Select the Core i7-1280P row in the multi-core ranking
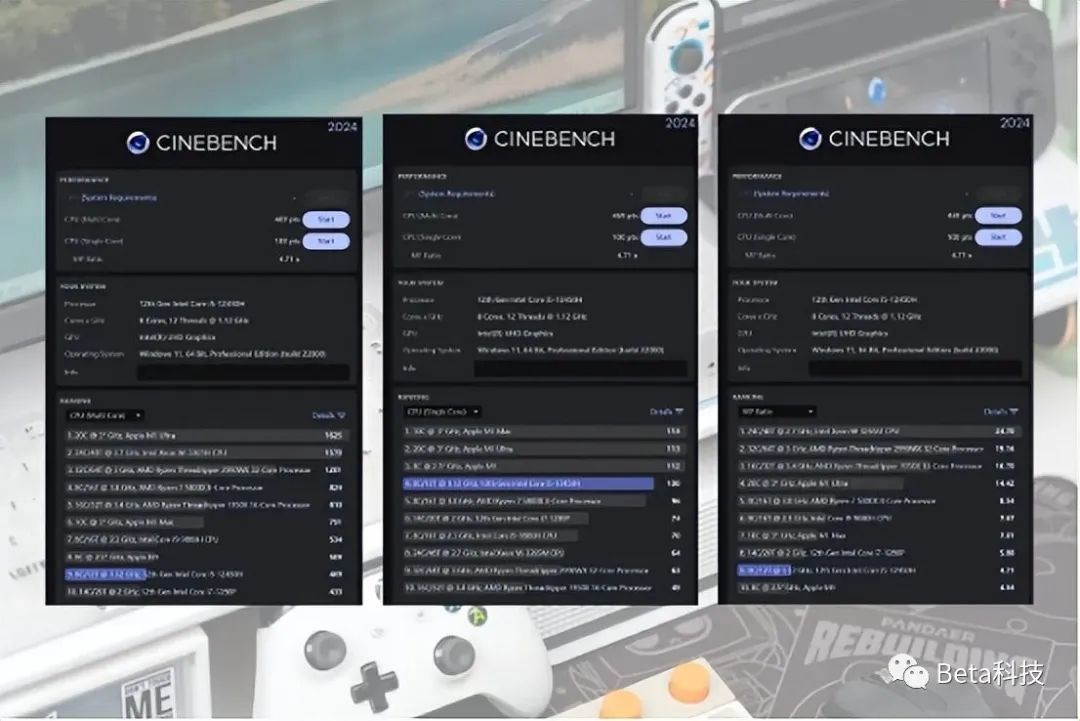The image size is (1080, 721). pyautogui.click(x=206, y=592)
